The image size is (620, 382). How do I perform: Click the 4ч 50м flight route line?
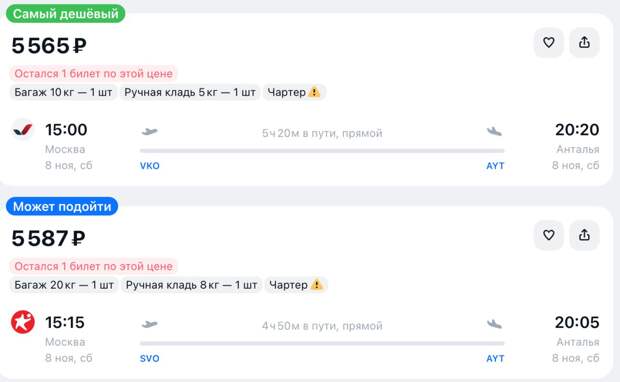[x=322, y=343]
